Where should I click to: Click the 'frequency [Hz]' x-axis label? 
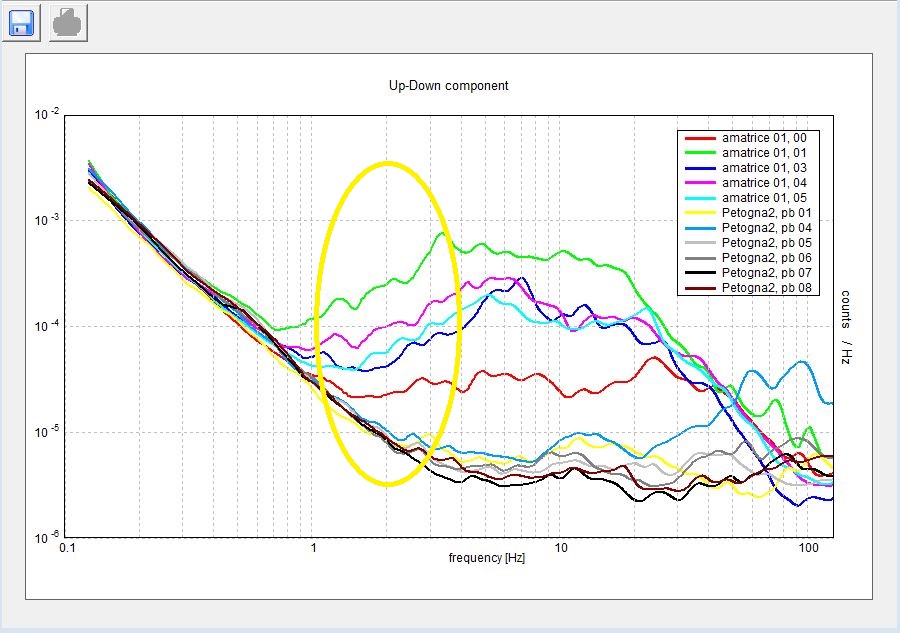point(486,557)
